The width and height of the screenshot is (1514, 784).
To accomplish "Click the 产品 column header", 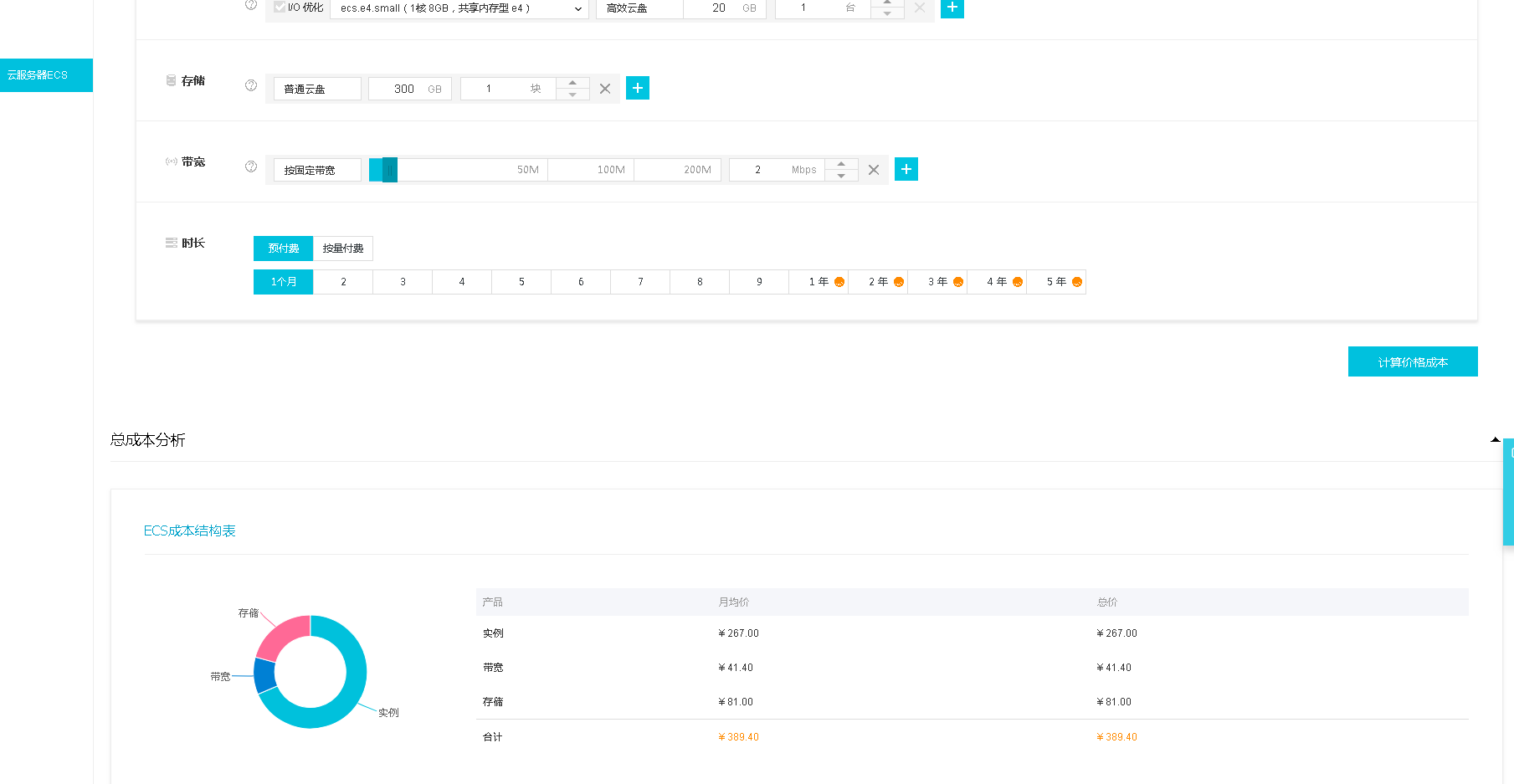I will pyautogui.click(x=493, y=602).
